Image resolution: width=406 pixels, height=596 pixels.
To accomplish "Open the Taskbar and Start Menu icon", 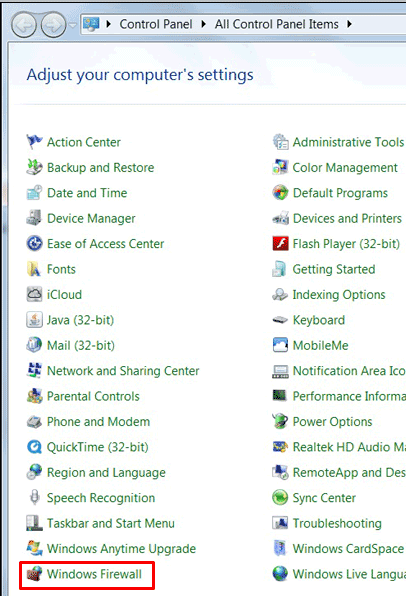I will [x=34, y=523].
